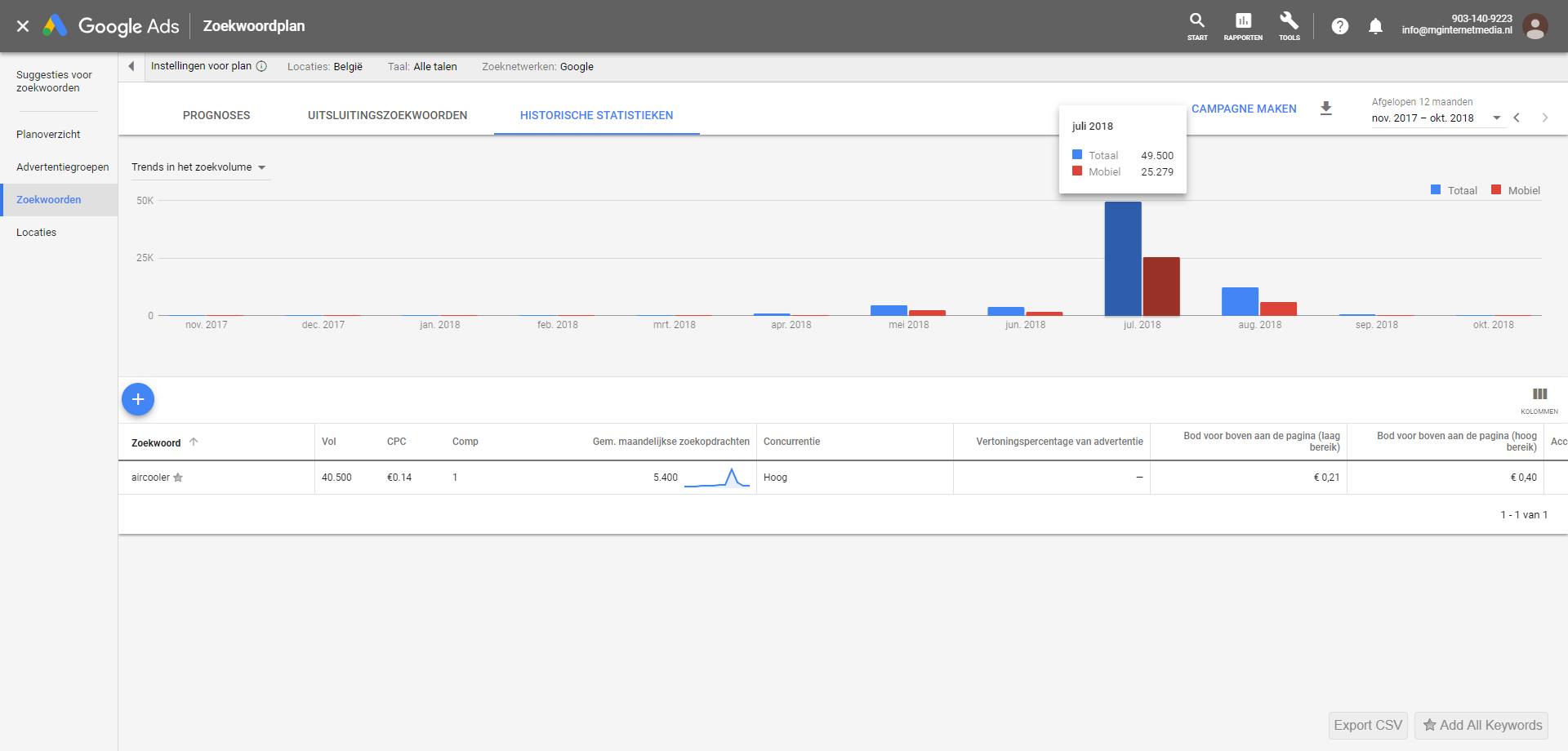Open the START search icon

1197,26
